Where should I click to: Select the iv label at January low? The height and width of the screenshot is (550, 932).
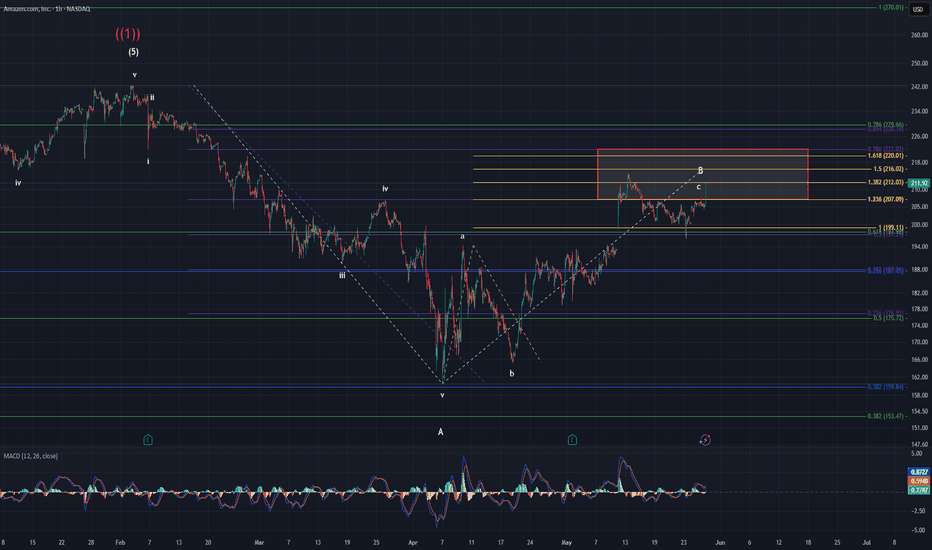click(x=18, y=183)
